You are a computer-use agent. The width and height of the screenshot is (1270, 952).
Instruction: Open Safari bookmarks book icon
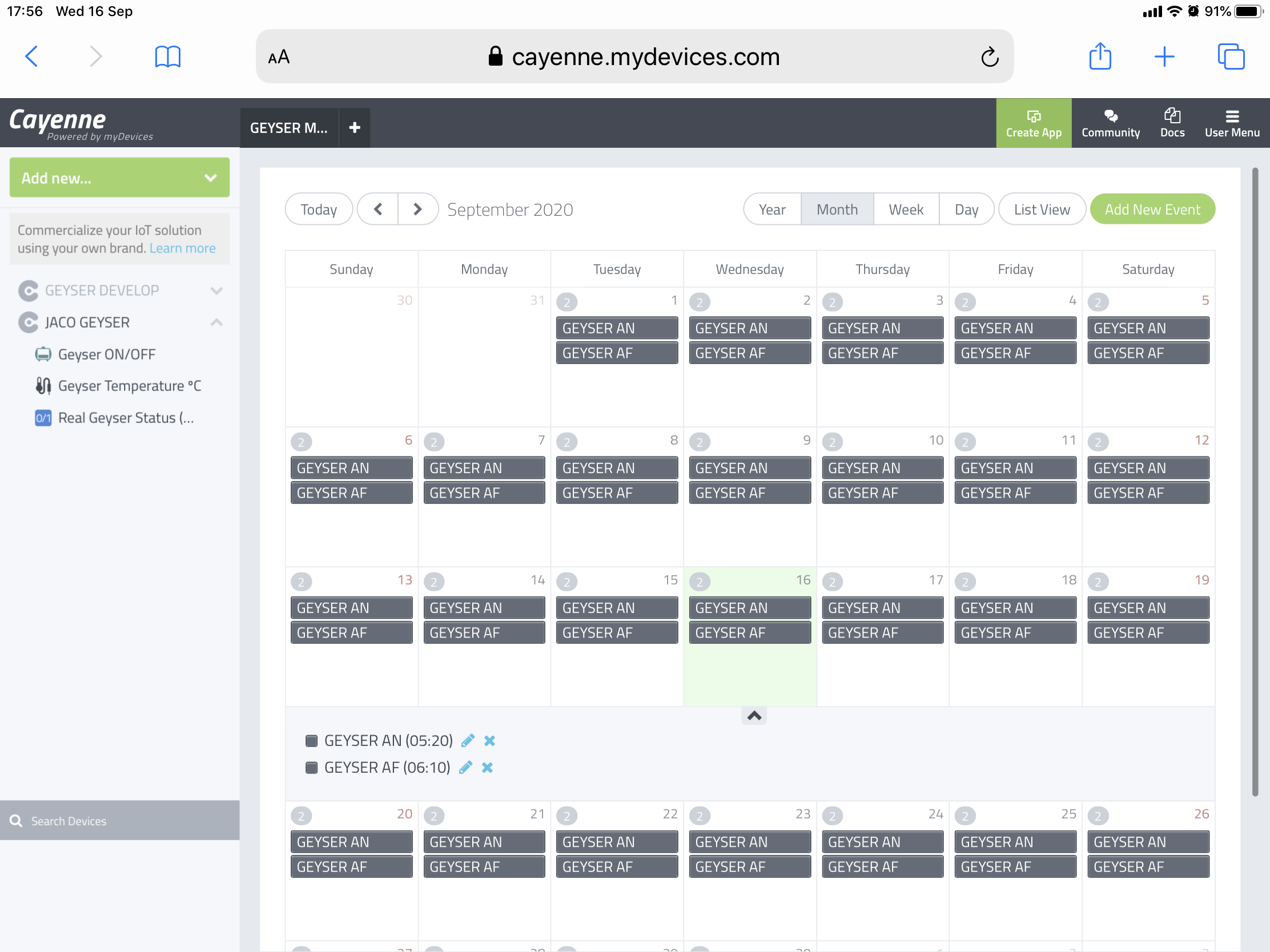[x=168, y=57]
